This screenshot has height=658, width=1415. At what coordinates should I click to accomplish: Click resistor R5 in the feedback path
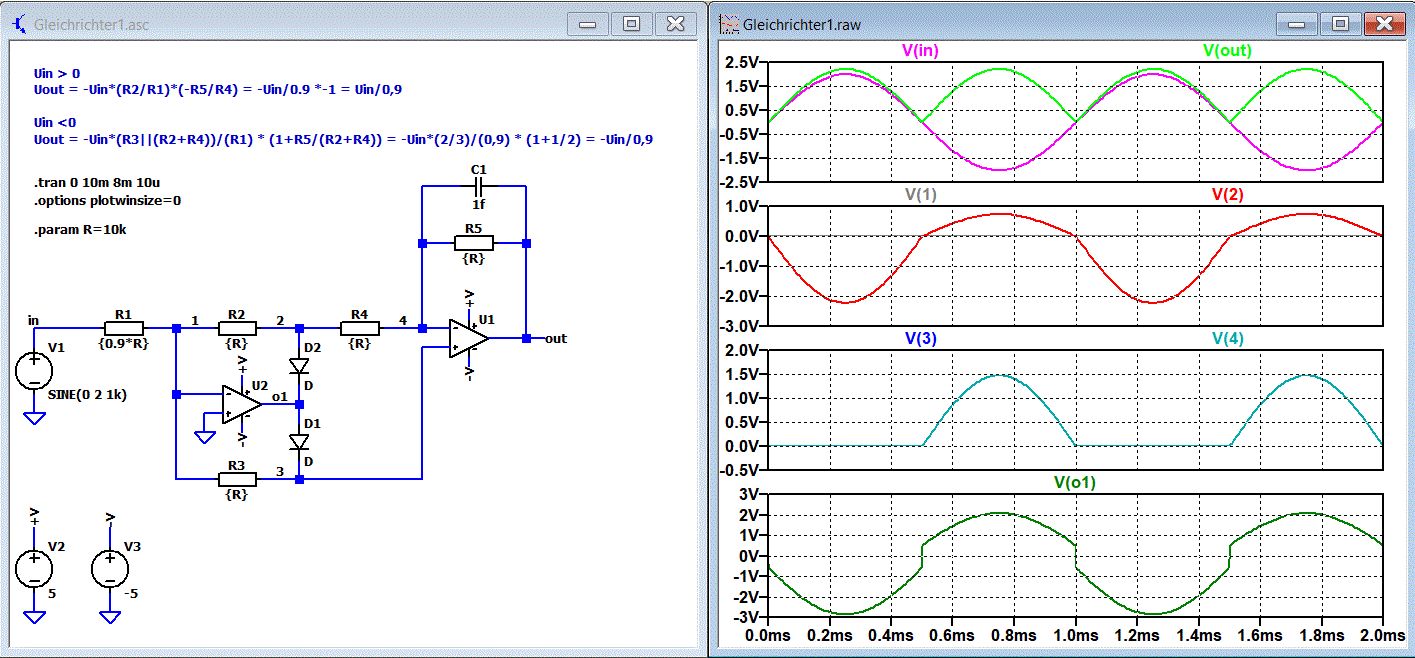(474, 242)
